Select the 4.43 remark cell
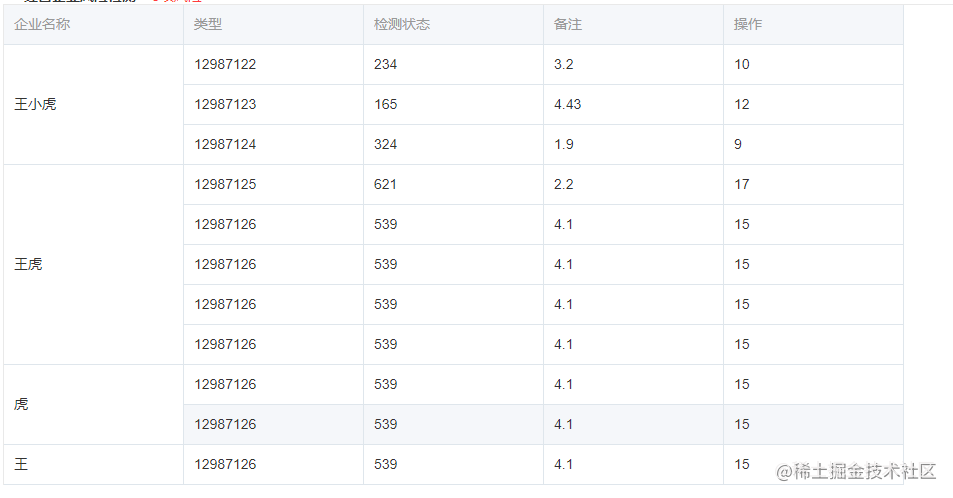Viewport: 953px width, 498px height. [x=567, y=104]
